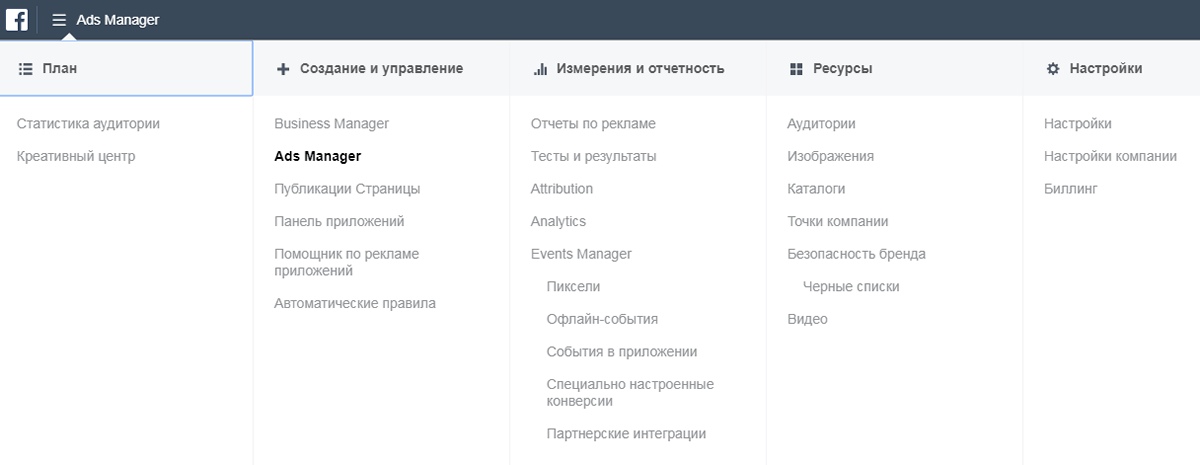The image size is (1200, 465).
Task: Click the Facebook logo icon
Action: pyautogui.click(x=17, y=19)
